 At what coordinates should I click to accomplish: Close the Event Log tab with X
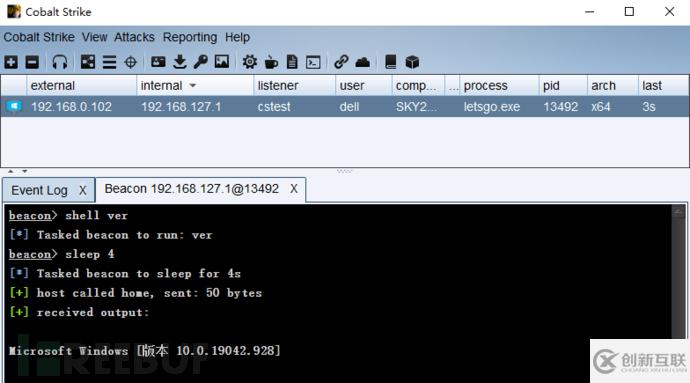[82, 191]
